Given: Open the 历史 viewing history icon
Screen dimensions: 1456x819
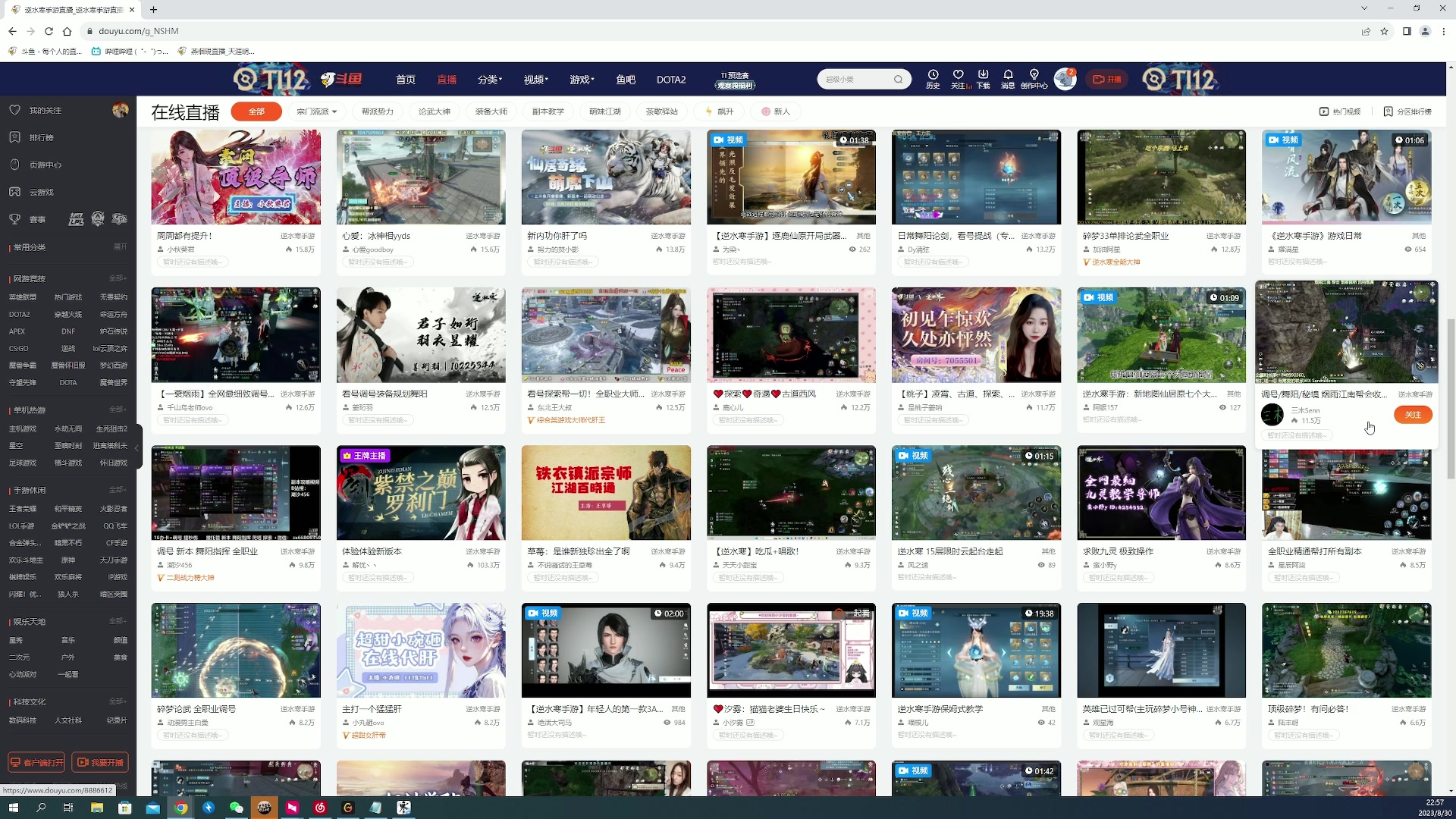Looking at the screenshot, I should point(932,79).
